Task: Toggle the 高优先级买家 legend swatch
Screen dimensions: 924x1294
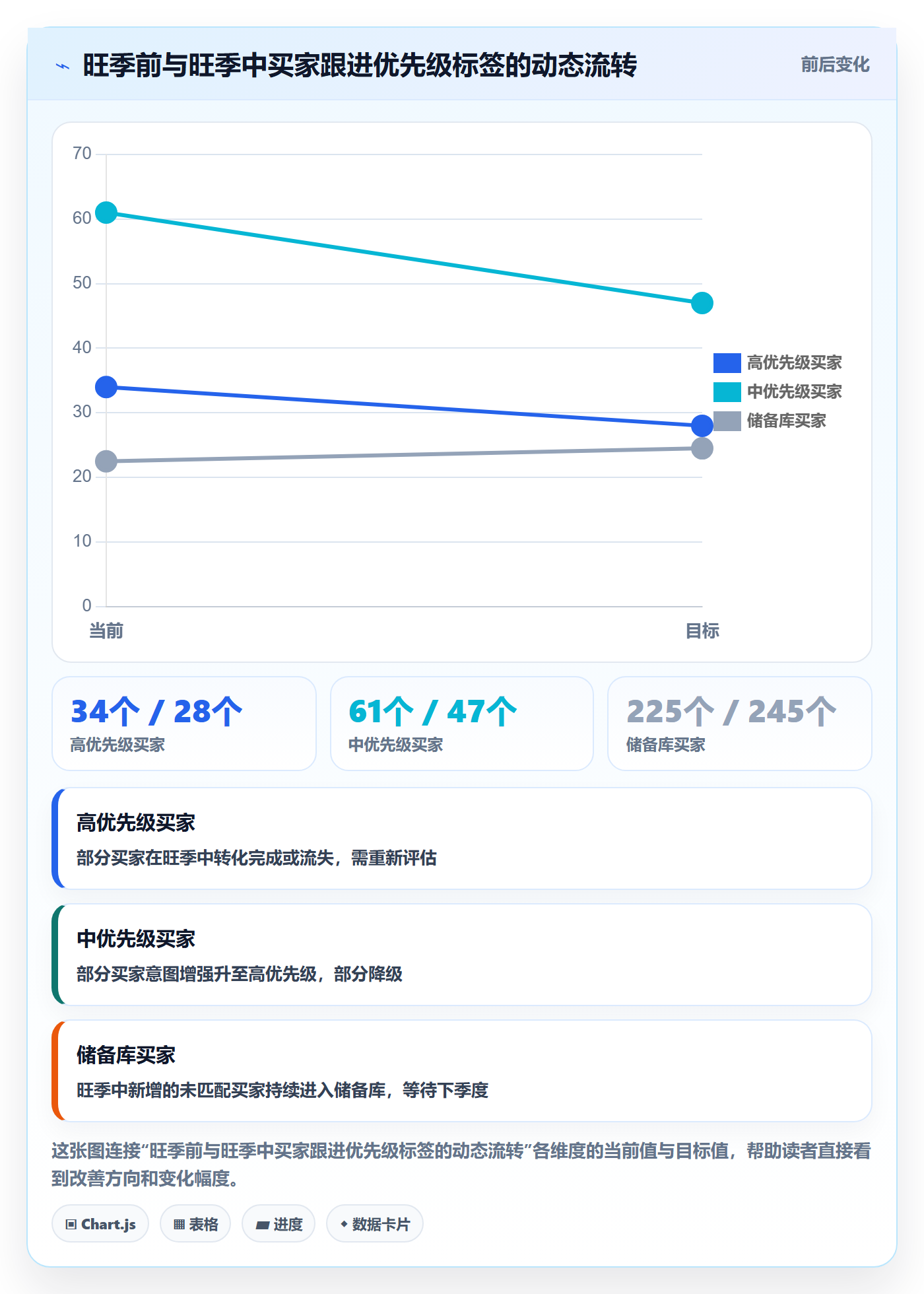Action: (x=727, y=363)
